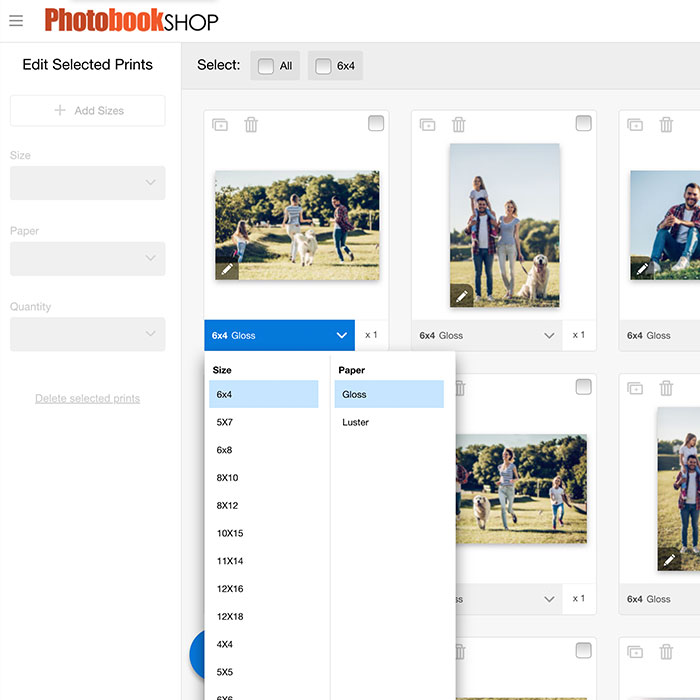This screenshot has height=700, width=700.
Task: Open the hamburger menu
Action: tap(16, 21)
